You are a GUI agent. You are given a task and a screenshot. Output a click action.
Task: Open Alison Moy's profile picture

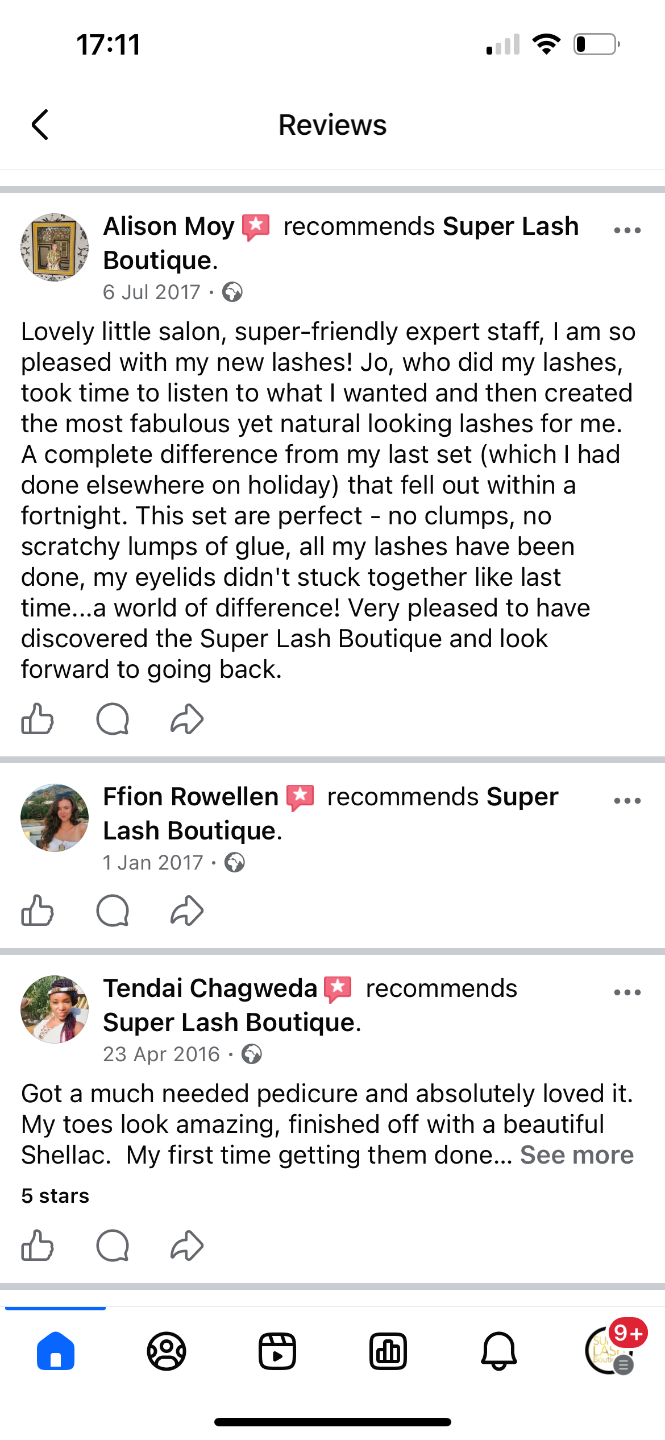click(x=54, y=247)
